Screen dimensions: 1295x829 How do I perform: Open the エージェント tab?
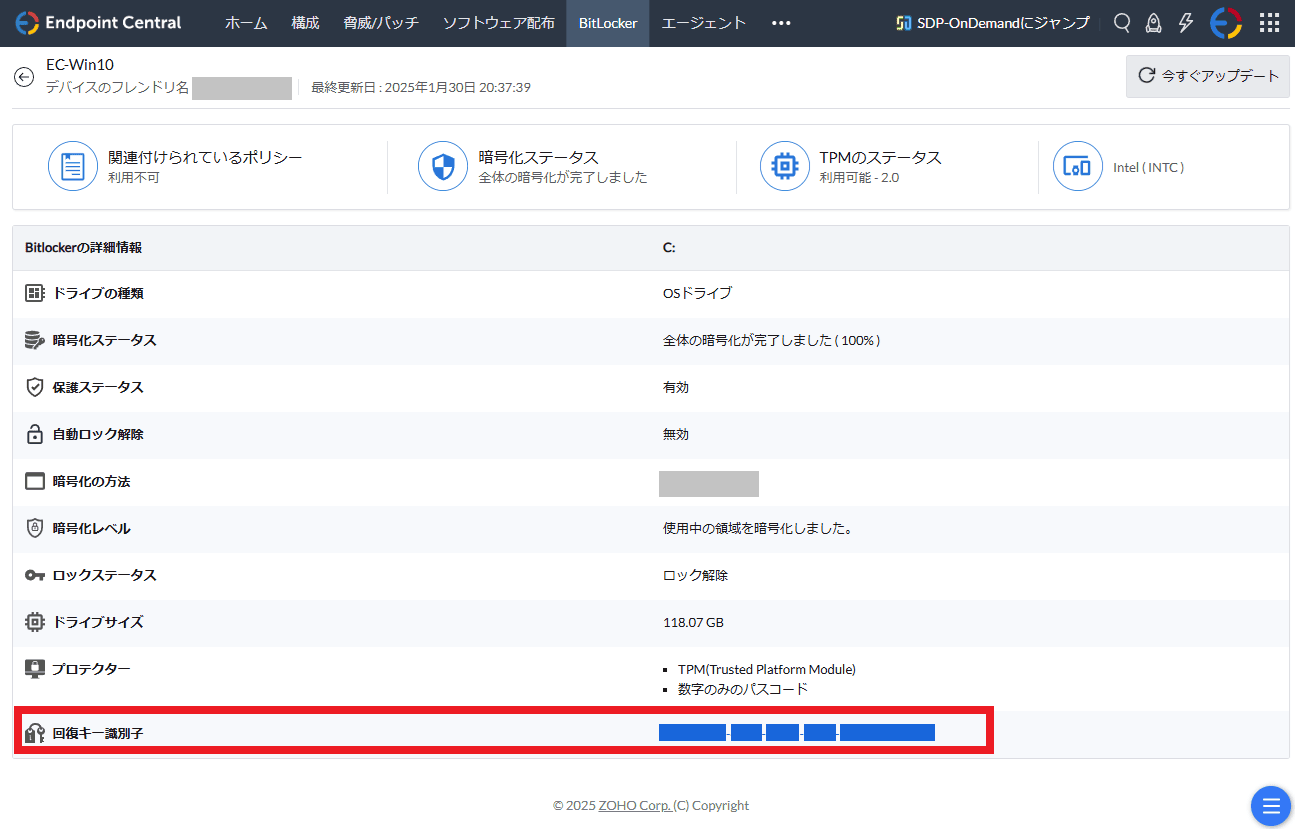pyautogui.click(x=704, y=23)
